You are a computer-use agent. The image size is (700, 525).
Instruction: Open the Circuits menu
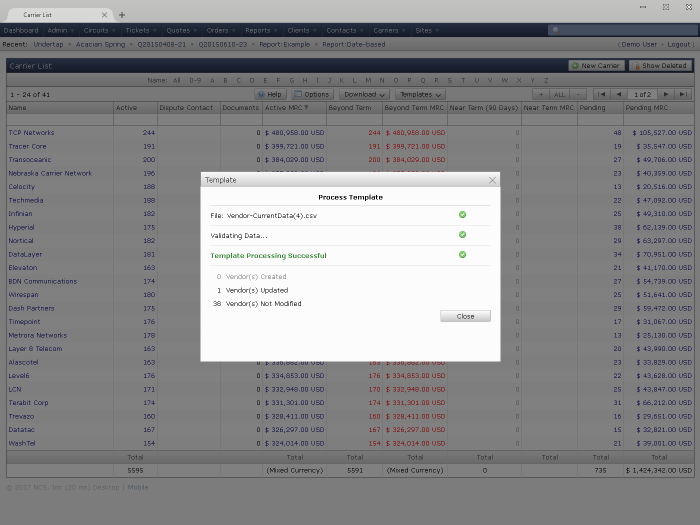click(x=99, y=30)
